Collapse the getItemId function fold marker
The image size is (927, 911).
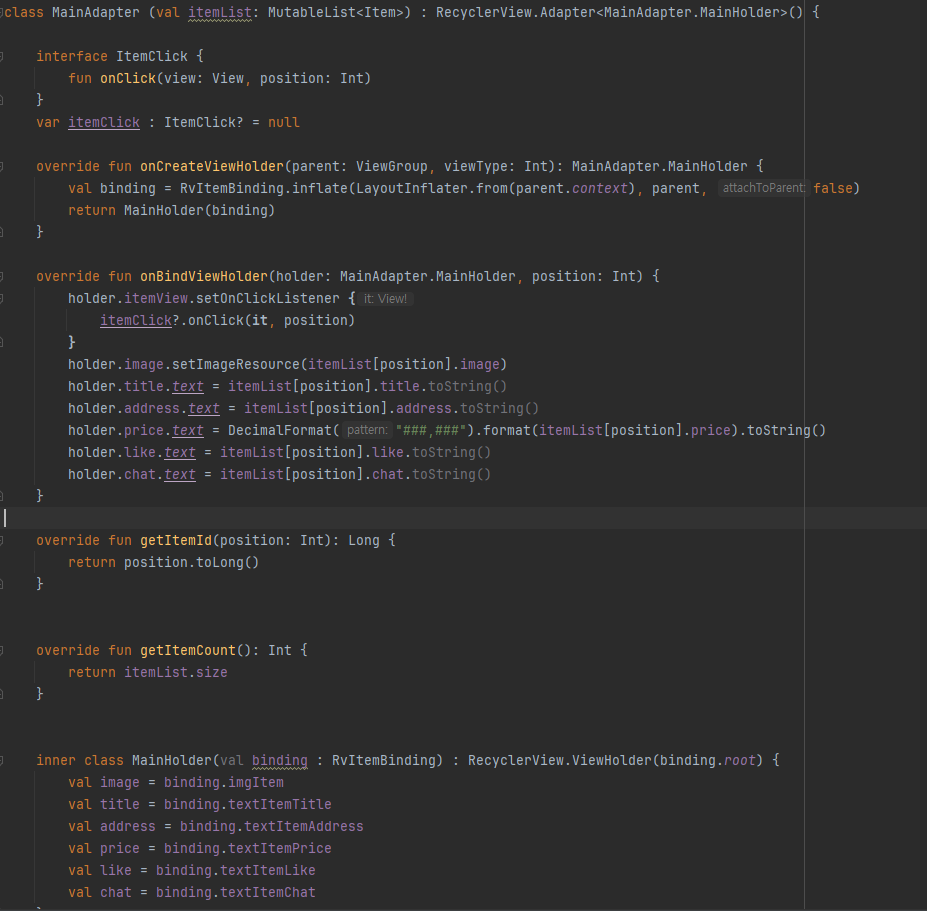point(2,540)
